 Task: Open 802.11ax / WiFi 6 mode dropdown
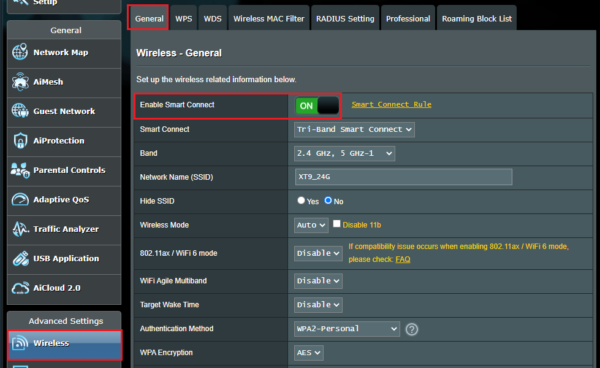(x=318, y=253)
